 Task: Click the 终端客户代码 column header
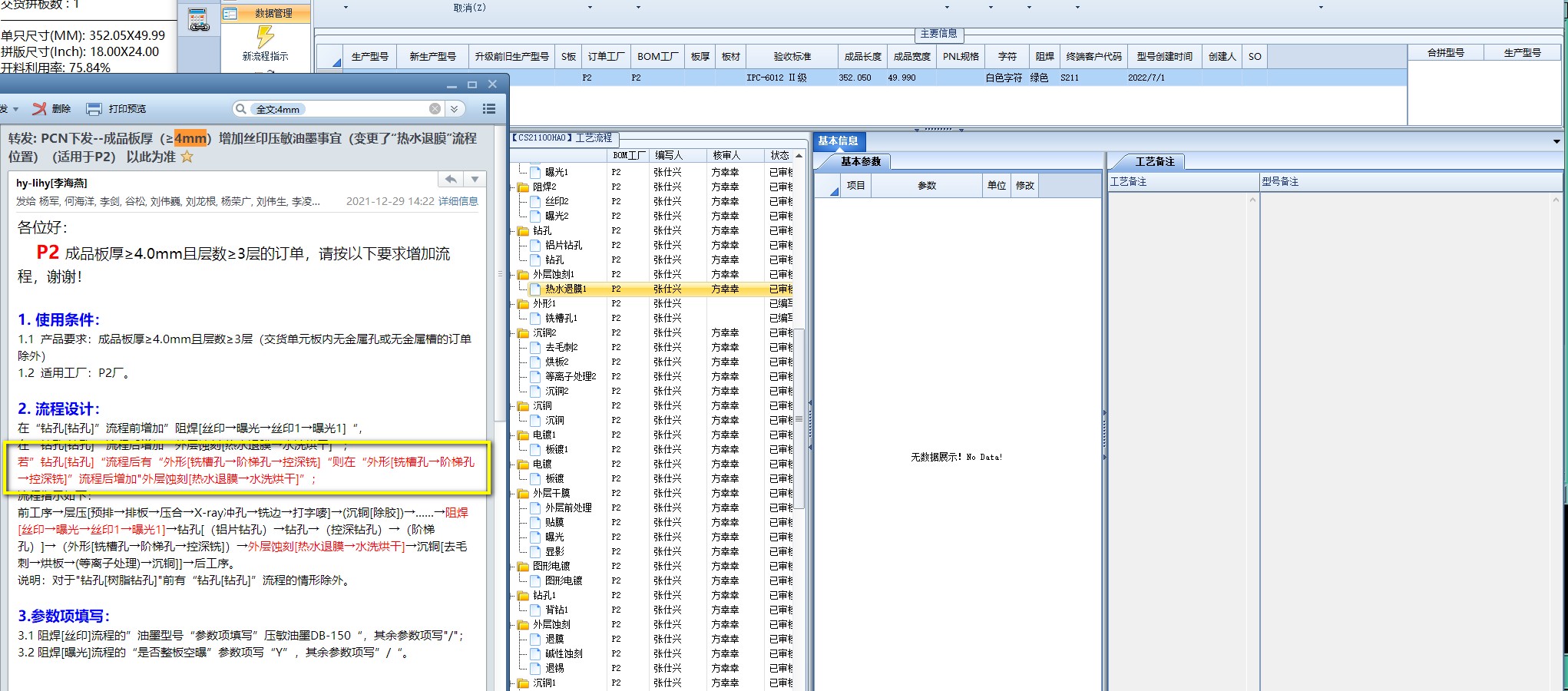1093,56
